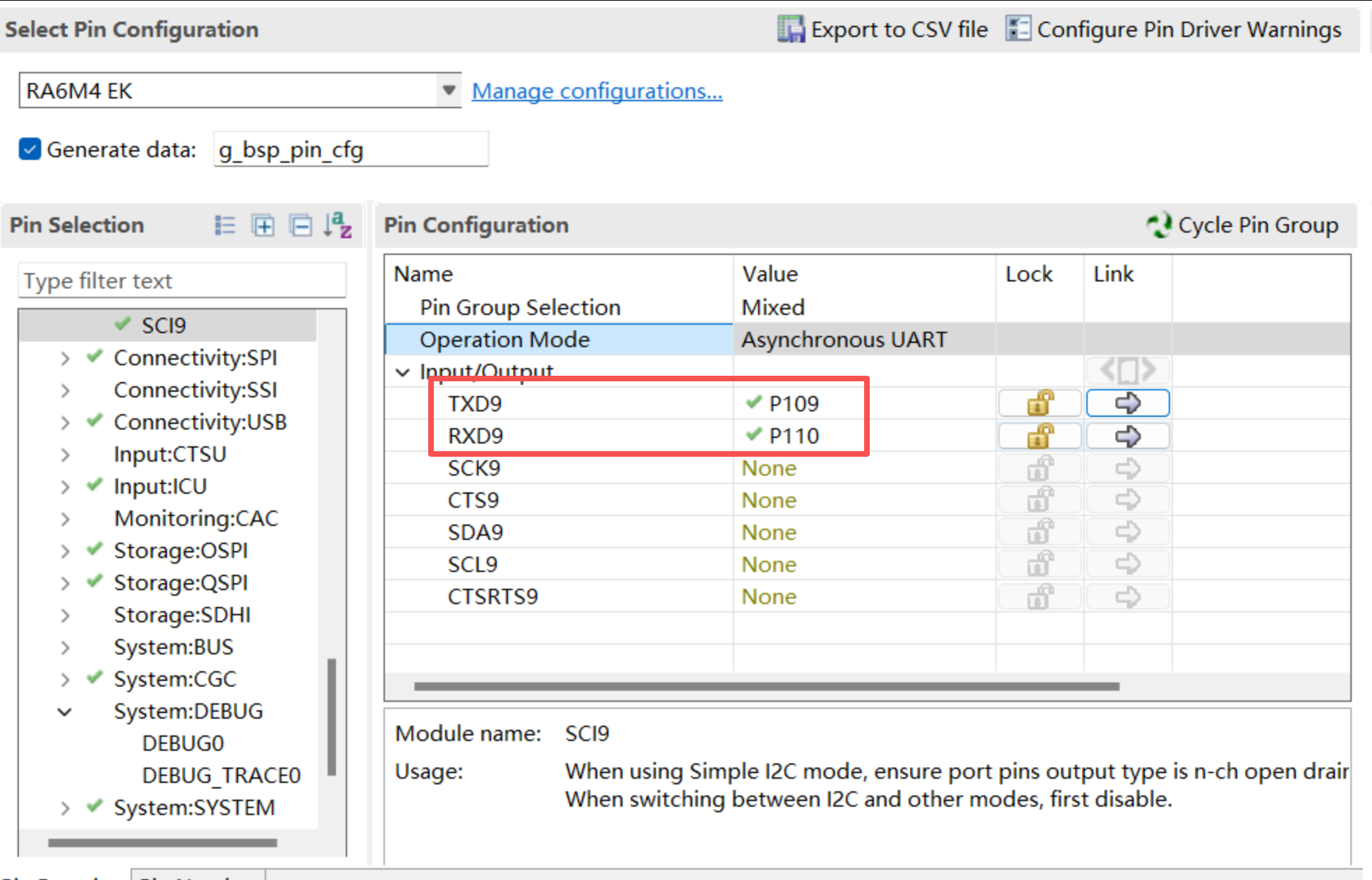Click Pin Configuration horizontal scrollbar
Image resolution: width=1372 pixels, height=880 pixels.
tap(766, 687)
